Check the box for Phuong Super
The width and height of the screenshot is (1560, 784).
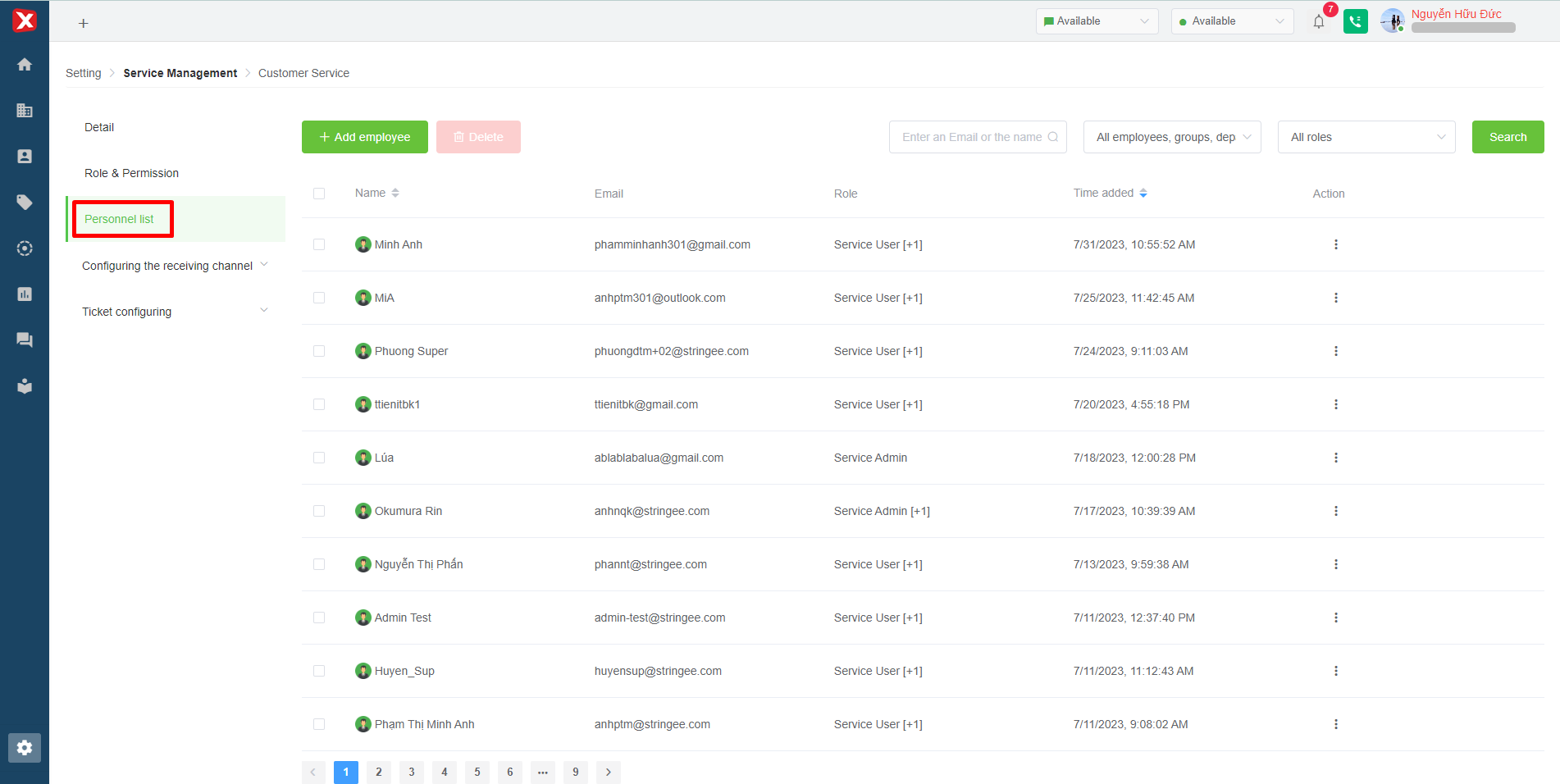319,351
